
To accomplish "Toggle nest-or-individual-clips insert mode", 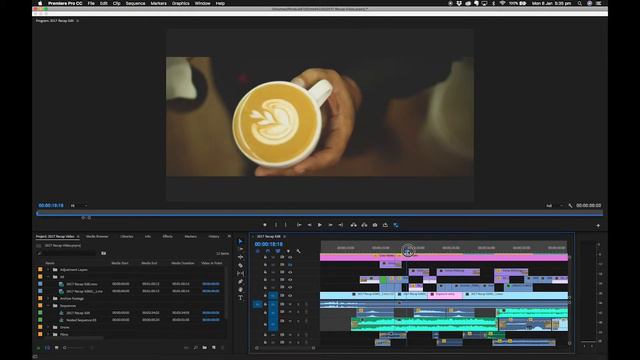I will 258,251.
